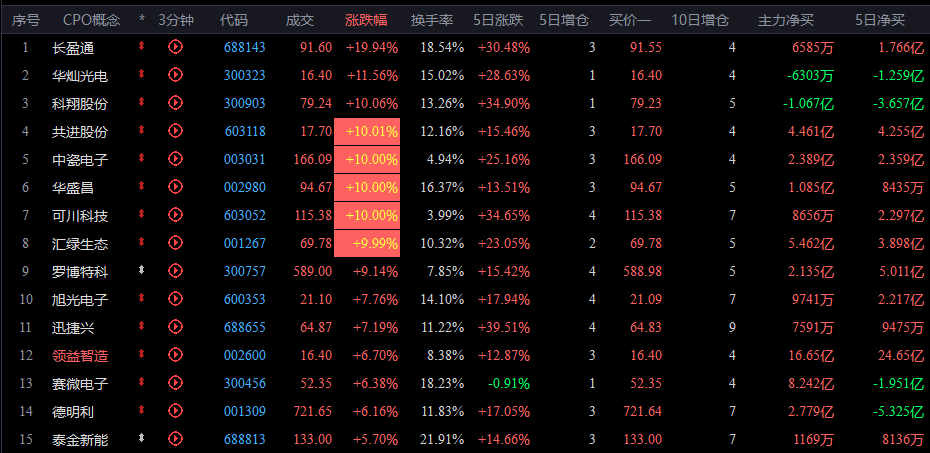Click the 序号 column header

[26, 20]
